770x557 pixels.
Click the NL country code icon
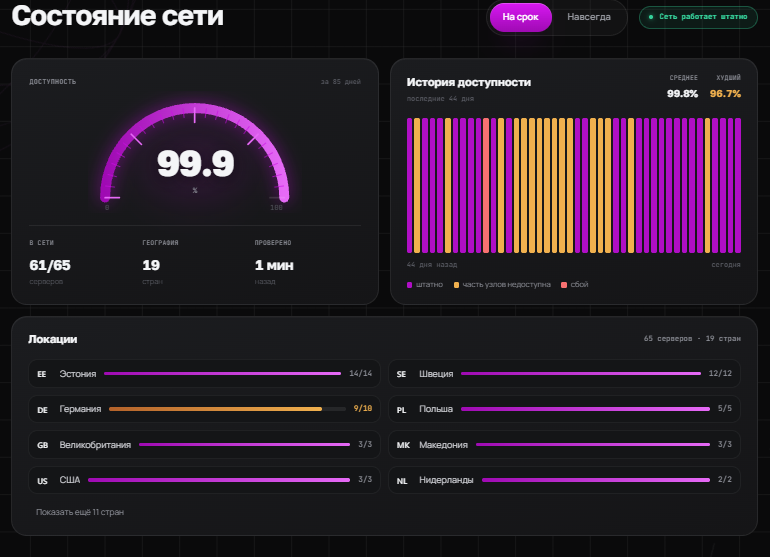pyautogui.click(x=402, y=481)
